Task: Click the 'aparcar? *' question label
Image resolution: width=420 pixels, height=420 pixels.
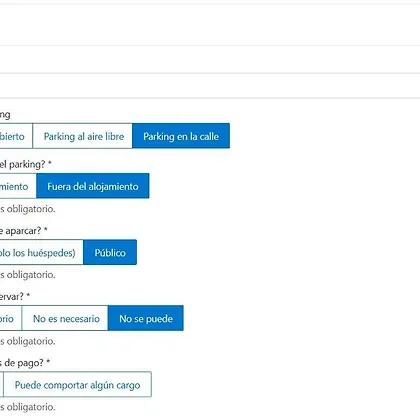Action: (x=24, y=231)
